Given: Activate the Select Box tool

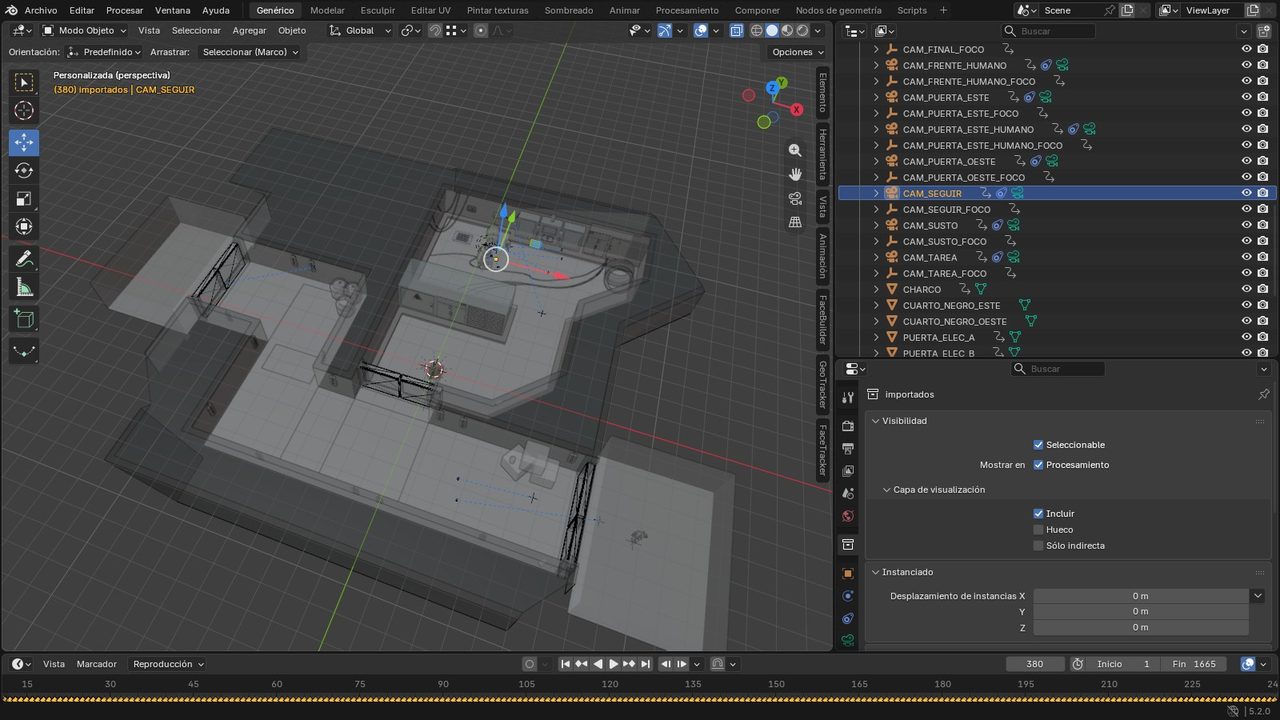Looking at the screenshot, I should [x=24, y=82].
